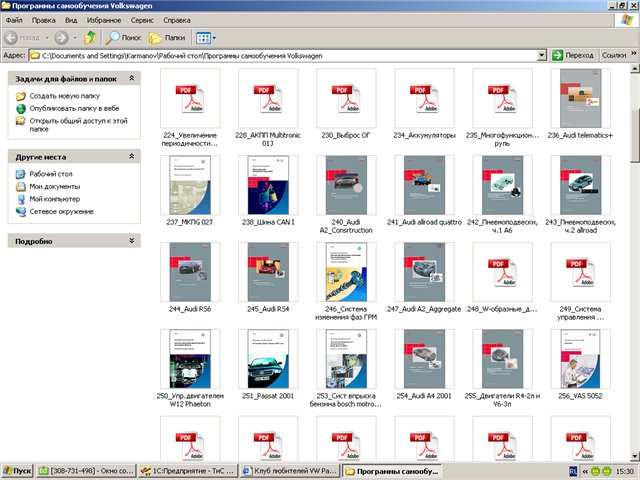This screenshot has height=480, width=640.
Task: Open Сетевое окружение location
Action: pos(62,212)
